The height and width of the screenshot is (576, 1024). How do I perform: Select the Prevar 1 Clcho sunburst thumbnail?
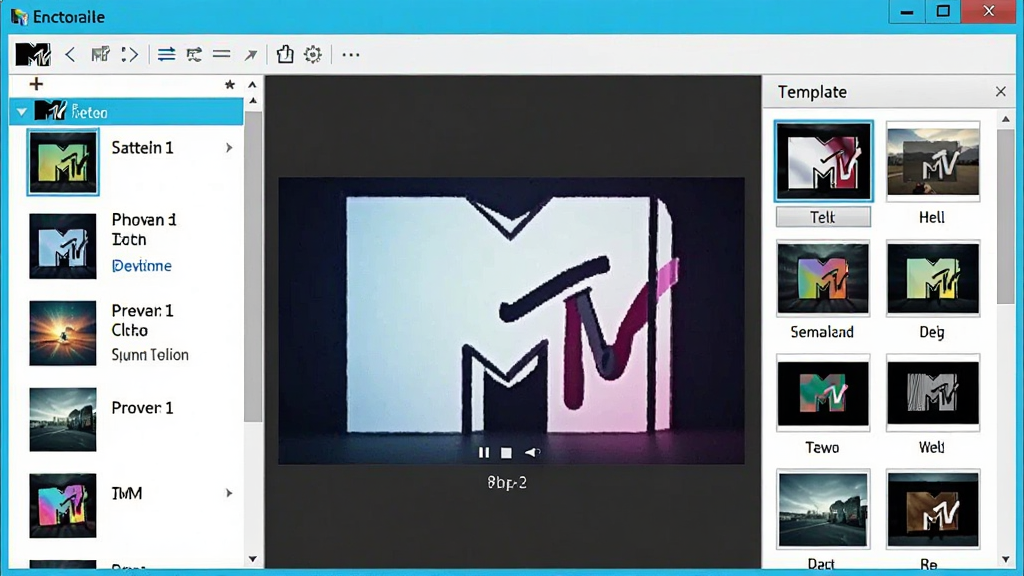click(63, 333)
